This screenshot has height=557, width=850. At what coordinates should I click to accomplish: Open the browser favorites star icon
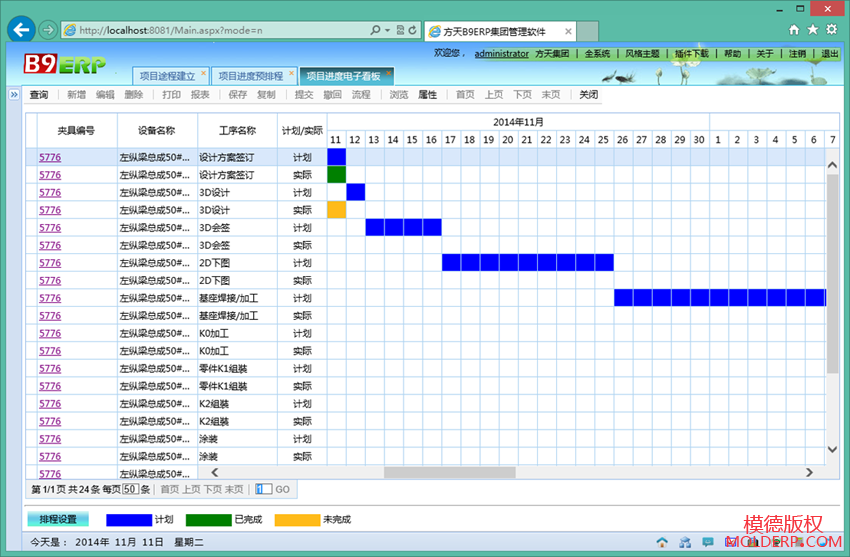tap(812, 30)
